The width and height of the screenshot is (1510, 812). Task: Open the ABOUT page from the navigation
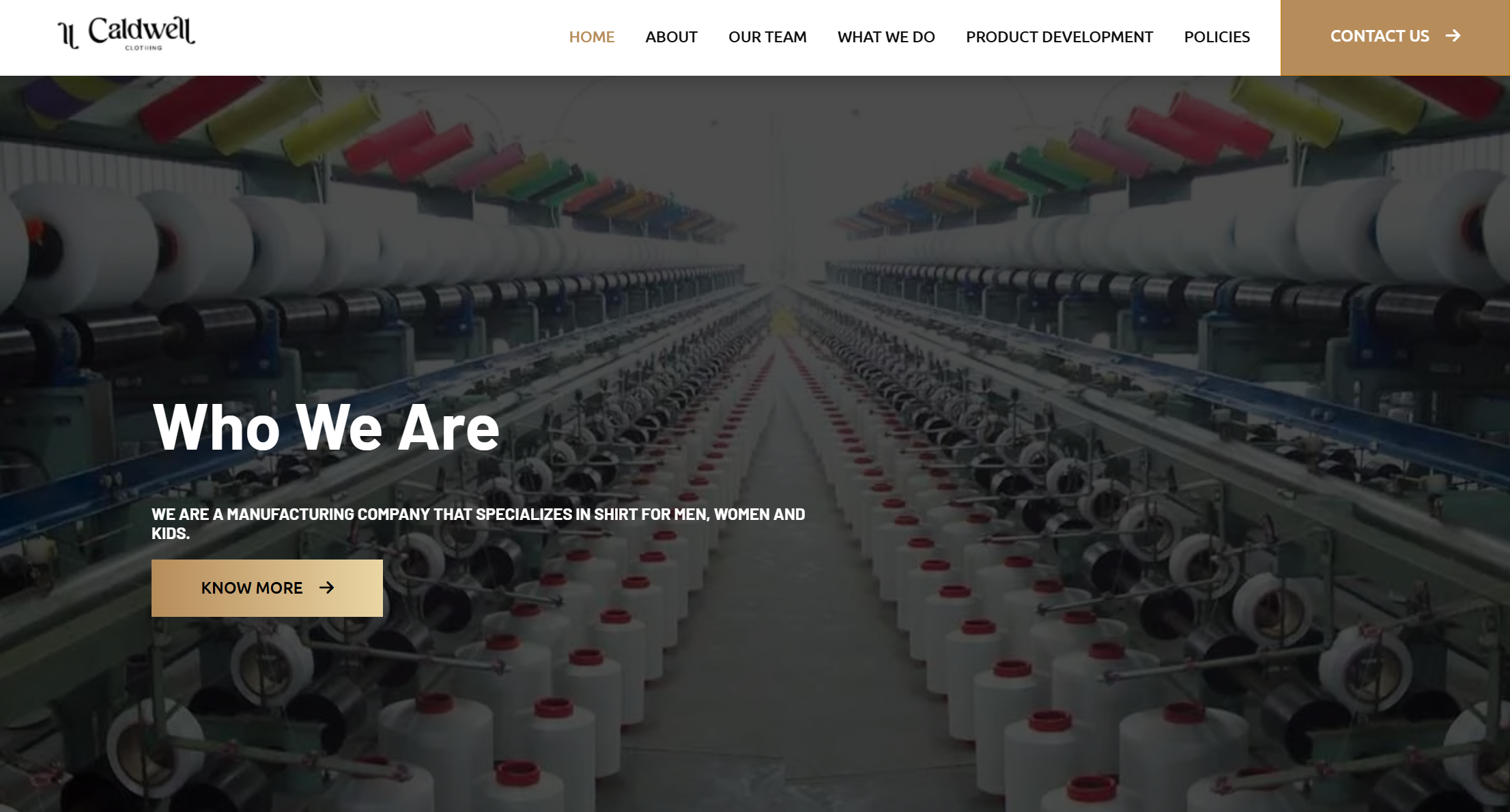[671, 37]
